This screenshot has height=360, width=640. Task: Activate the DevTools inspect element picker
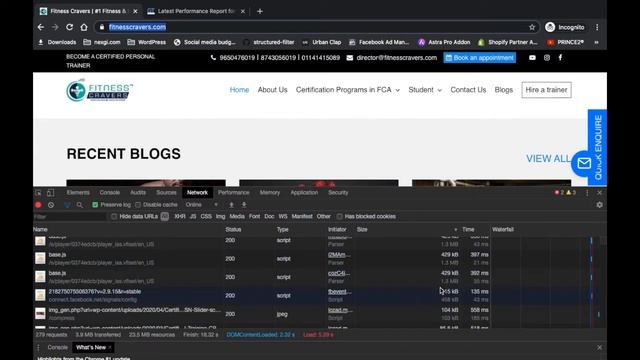pos(38,193)
